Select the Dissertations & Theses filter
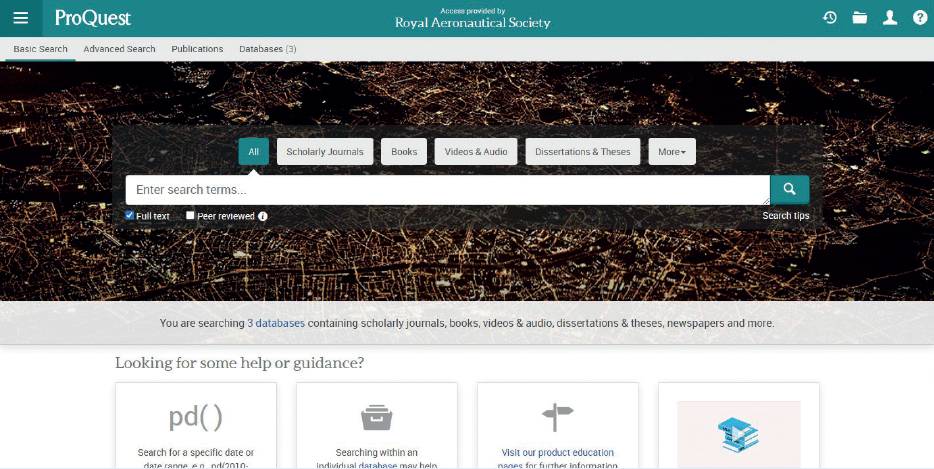 coord(583,152)
